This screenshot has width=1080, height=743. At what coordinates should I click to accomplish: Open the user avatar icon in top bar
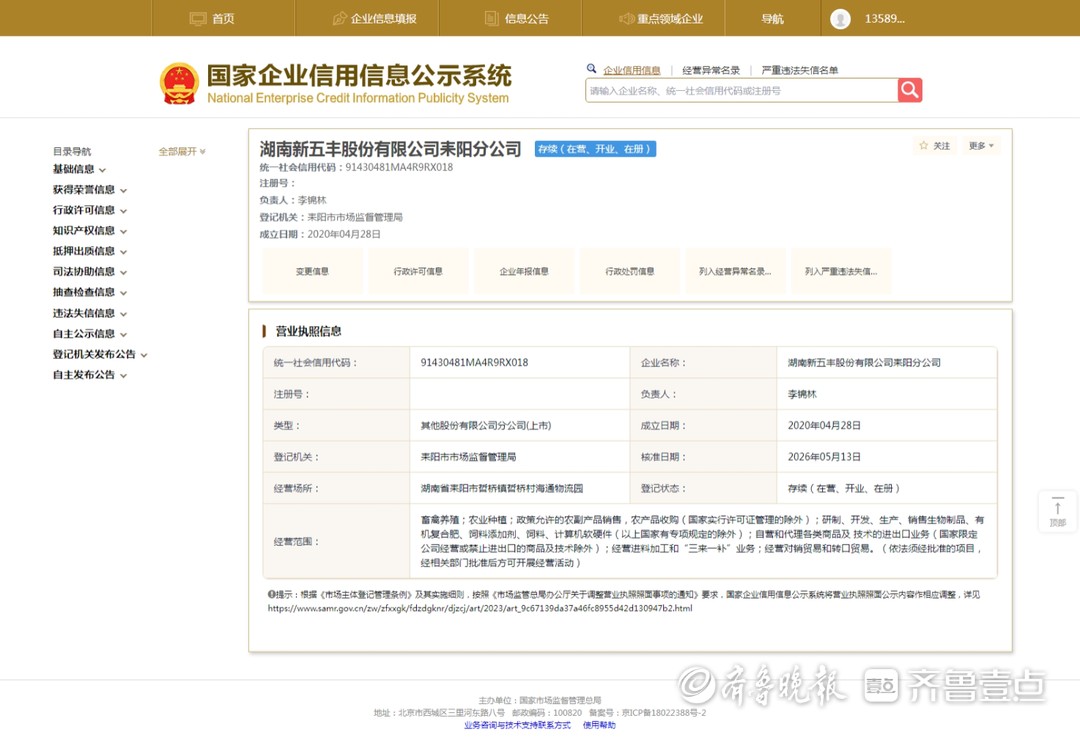[x=840, y=19]
